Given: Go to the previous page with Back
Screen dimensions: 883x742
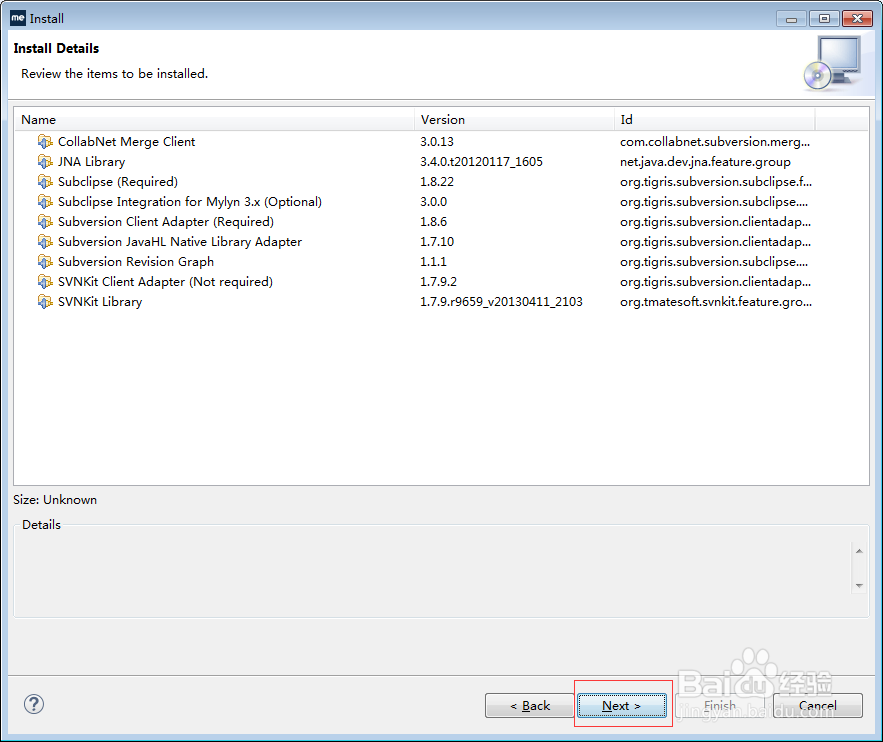Looking at the screenshot, I should [x=529, y=705].
